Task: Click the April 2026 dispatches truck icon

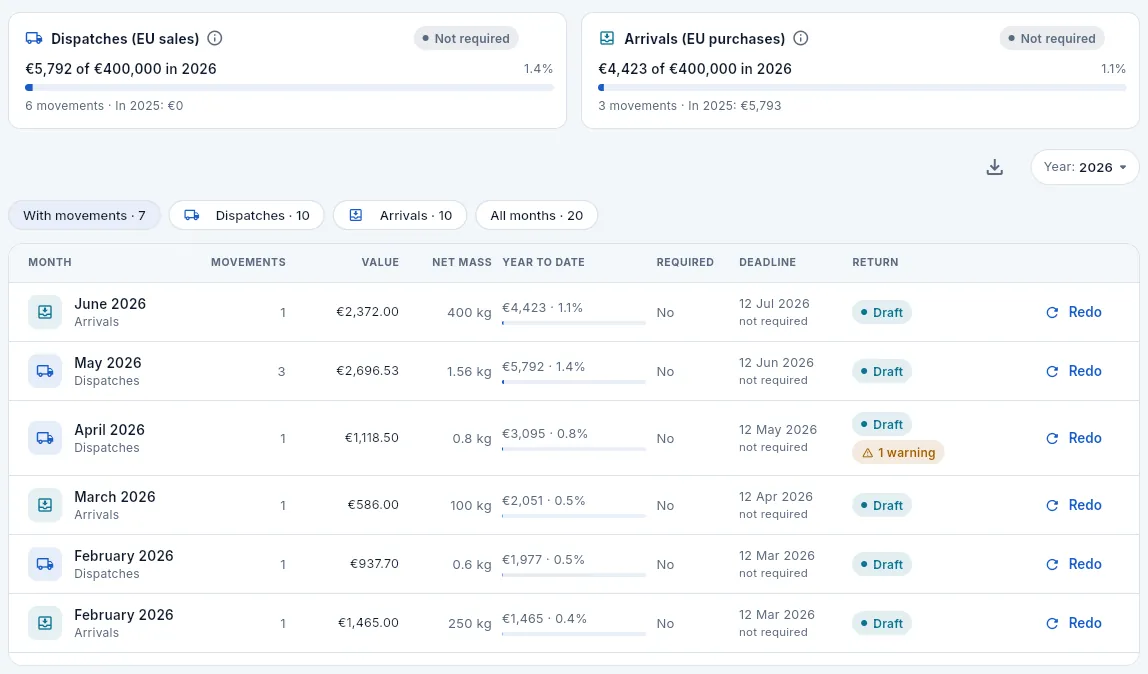Action: pyautogui.click(x=45, y=438)
